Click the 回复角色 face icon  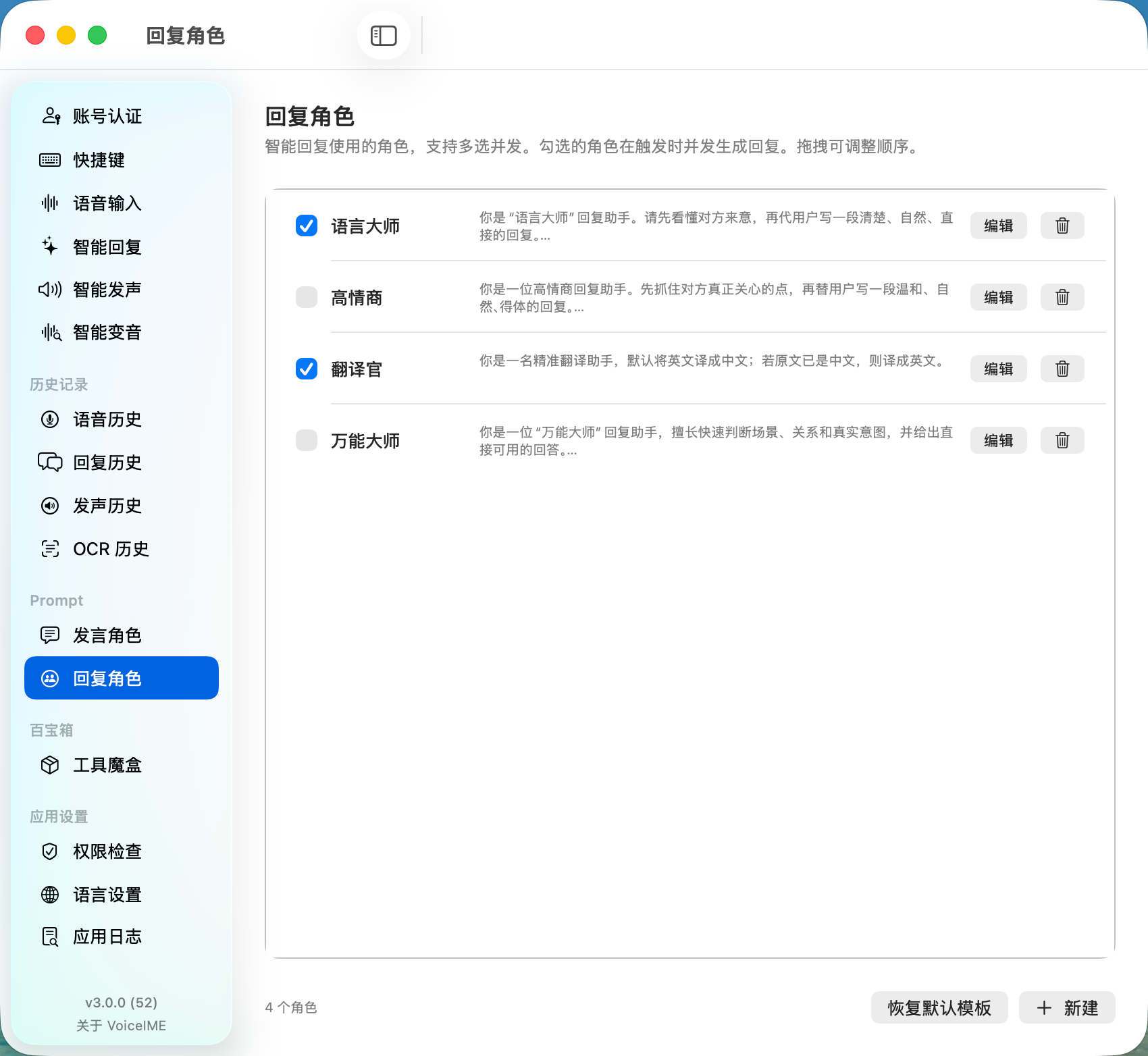pyautogui.click(x=50, y=679)
